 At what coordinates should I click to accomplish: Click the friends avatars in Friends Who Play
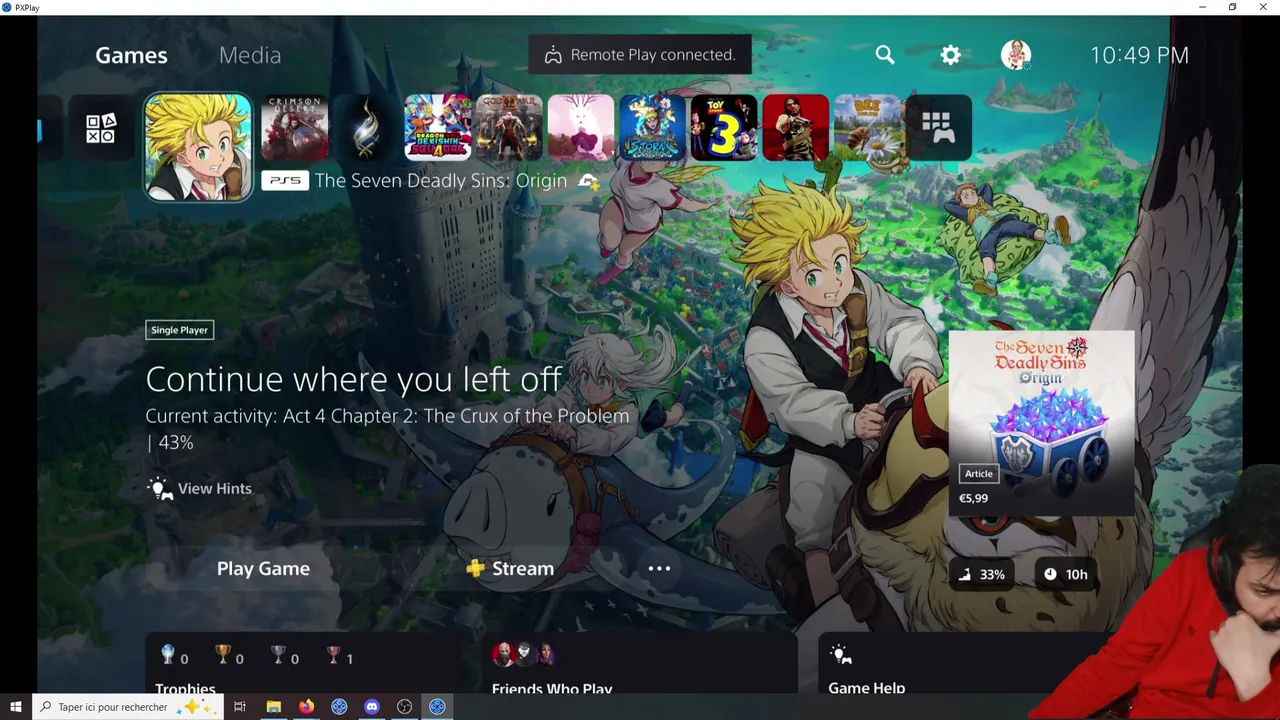click(x=524, y=655)
